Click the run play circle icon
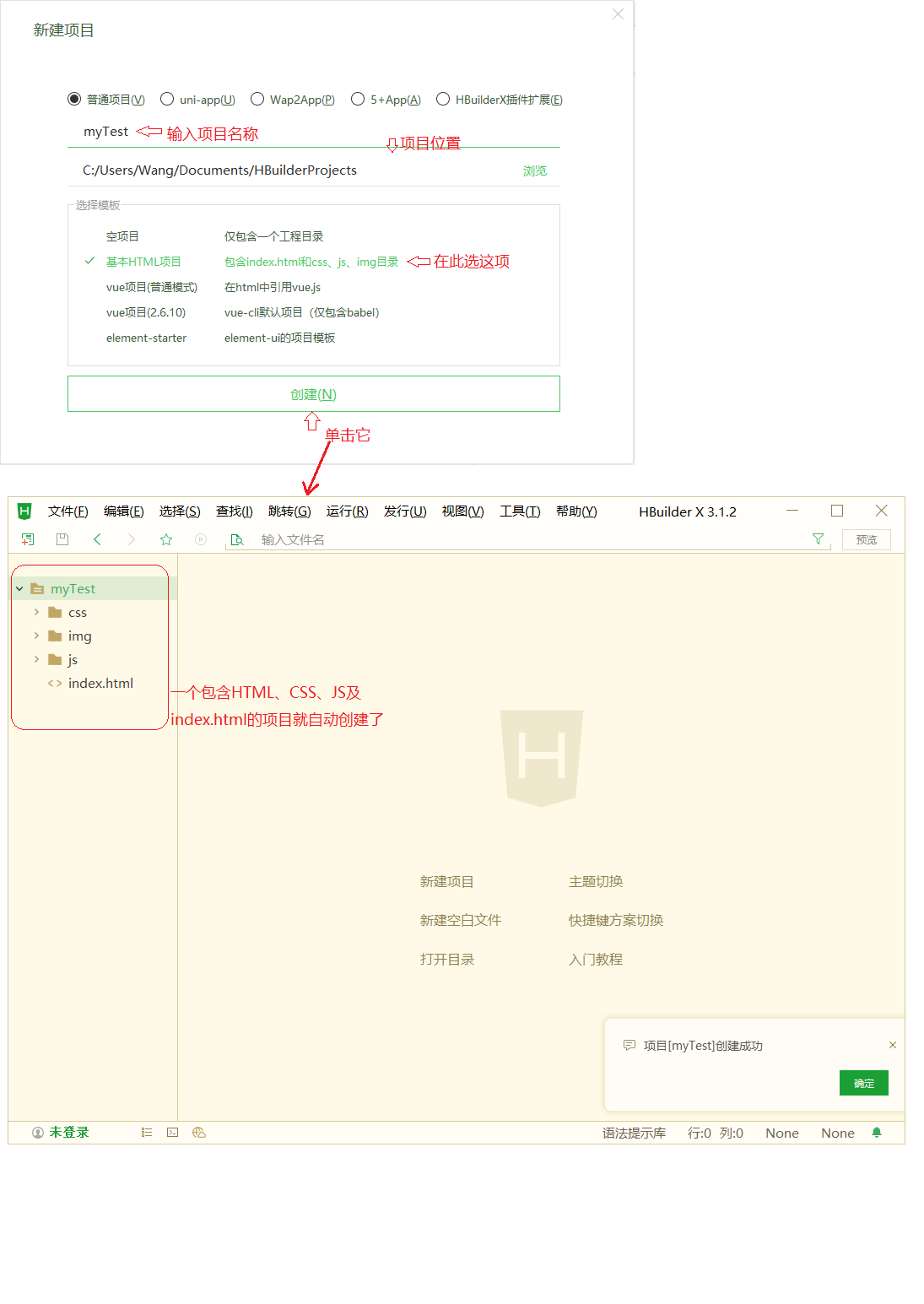 tap(201, 539)
